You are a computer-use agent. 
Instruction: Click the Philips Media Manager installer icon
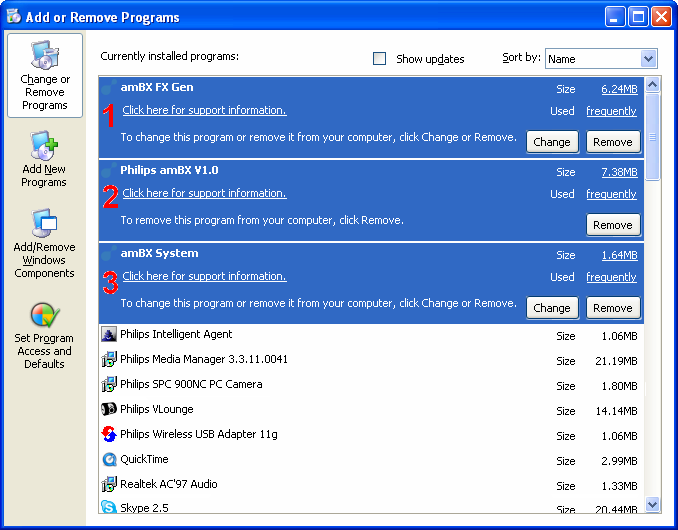(x=109, y=359)
